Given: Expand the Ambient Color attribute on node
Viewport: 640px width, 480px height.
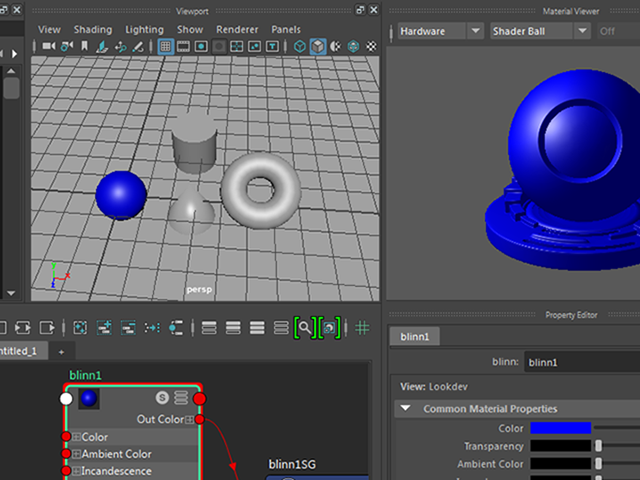Looking at the screenshot, I should coord(76,454).
